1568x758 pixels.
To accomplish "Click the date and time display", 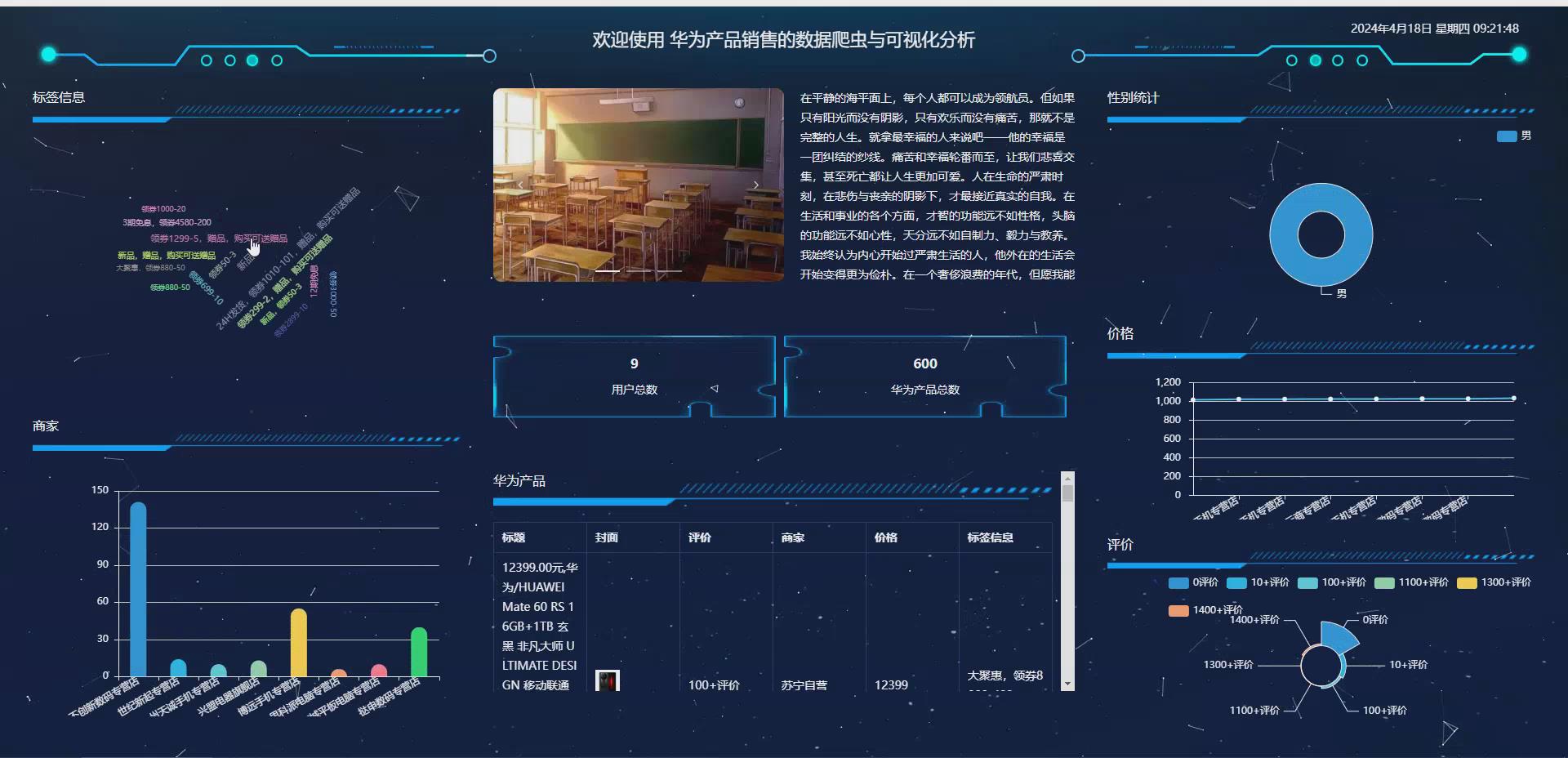I will click(x=1435, y=29).
